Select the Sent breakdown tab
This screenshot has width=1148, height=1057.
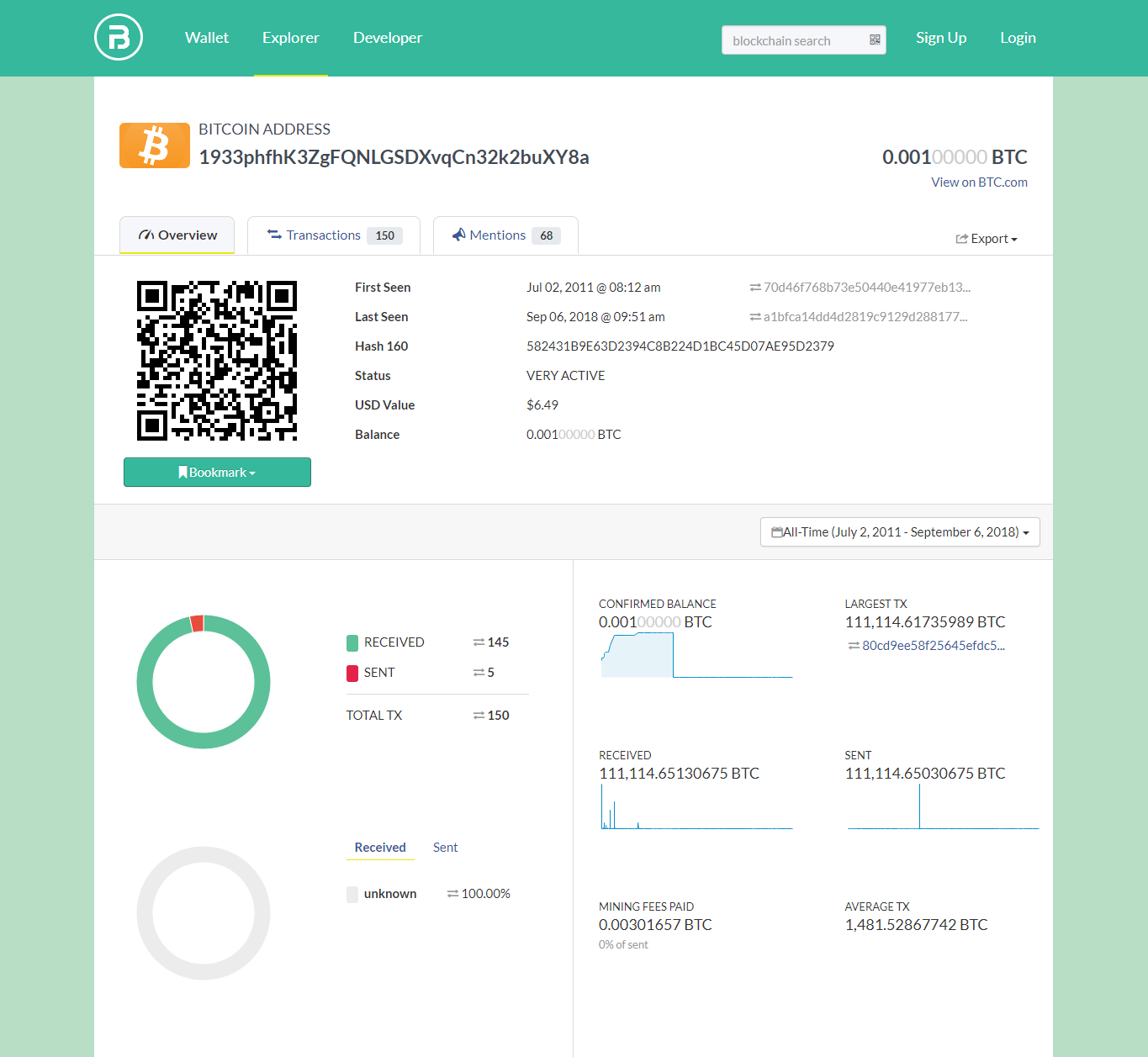[446, 848]
